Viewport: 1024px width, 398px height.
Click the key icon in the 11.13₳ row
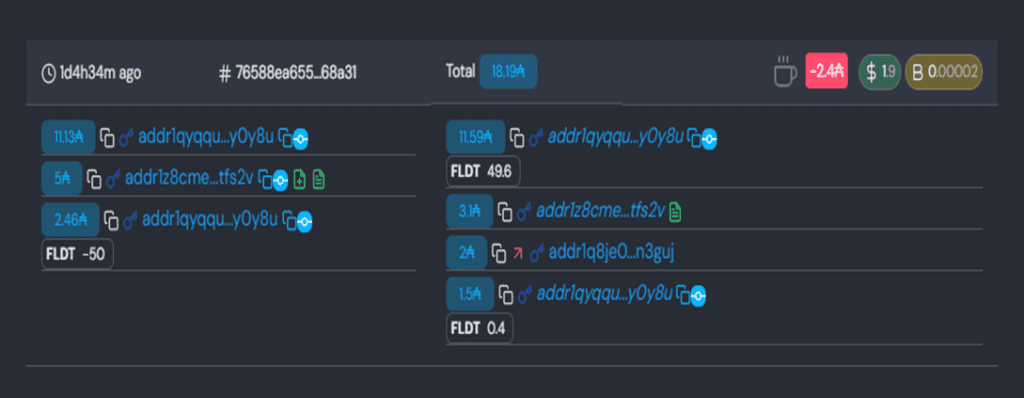[127, 138]
